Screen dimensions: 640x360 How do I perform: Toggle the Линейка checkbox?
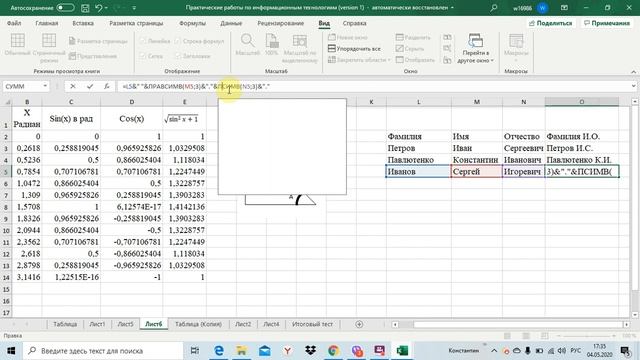pyautogui.click(x=143, y=41)
